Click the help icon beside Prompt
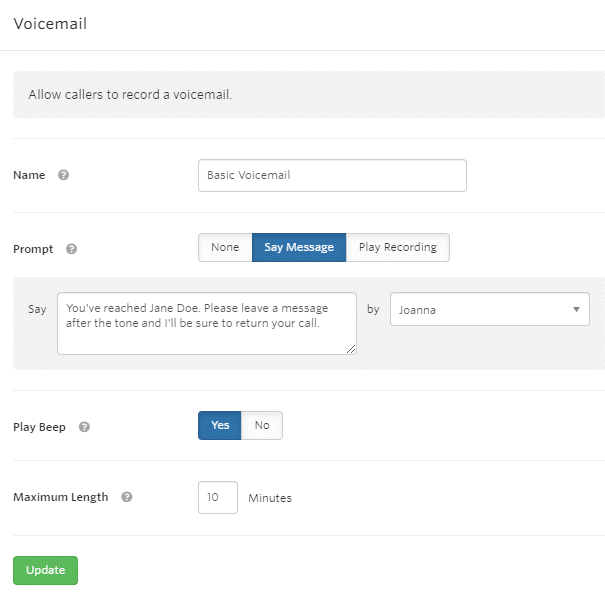605x595 pixels. point(71,249)
